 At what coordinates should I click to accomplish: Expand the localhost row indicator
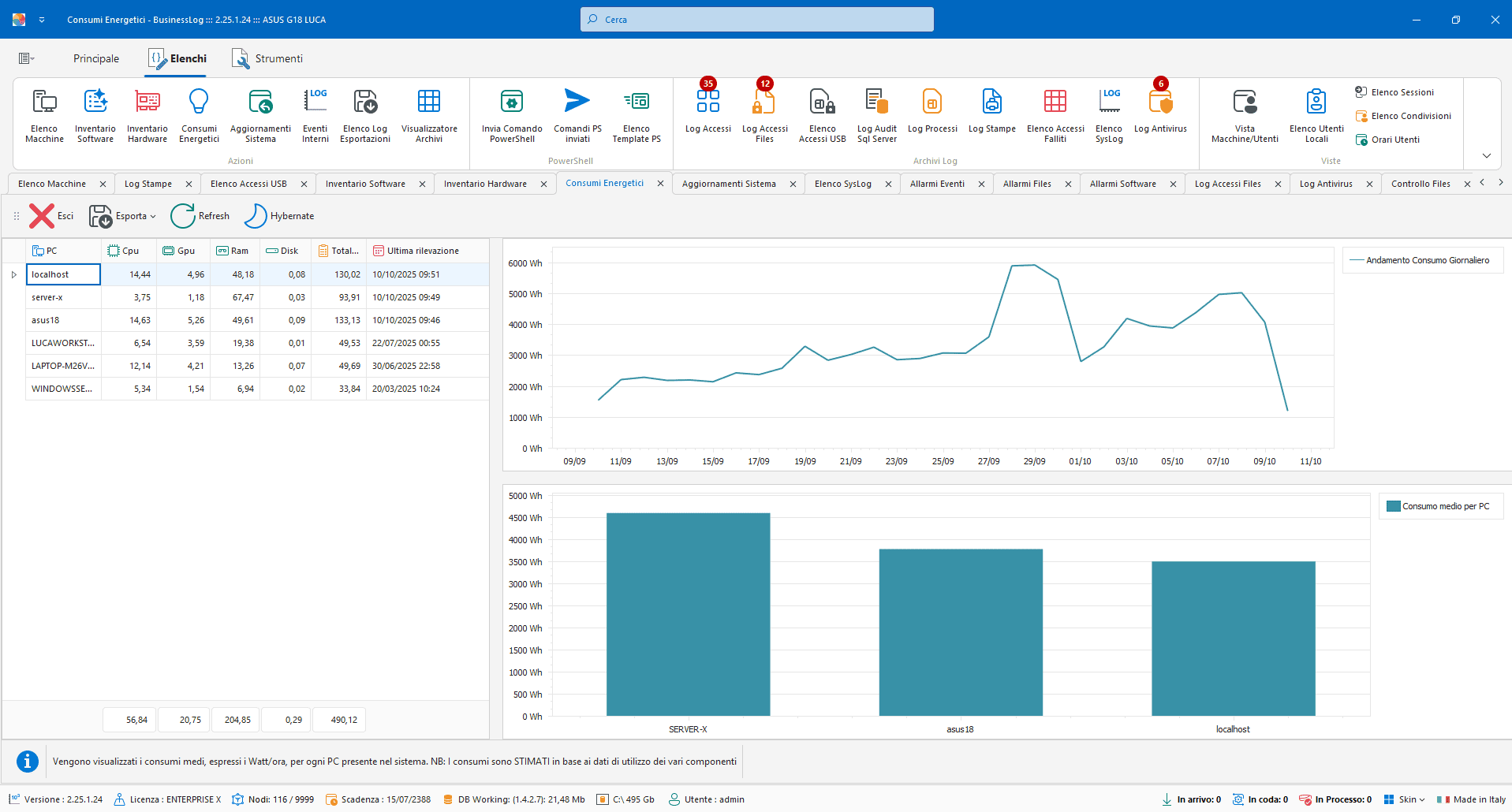coord(14,274)
